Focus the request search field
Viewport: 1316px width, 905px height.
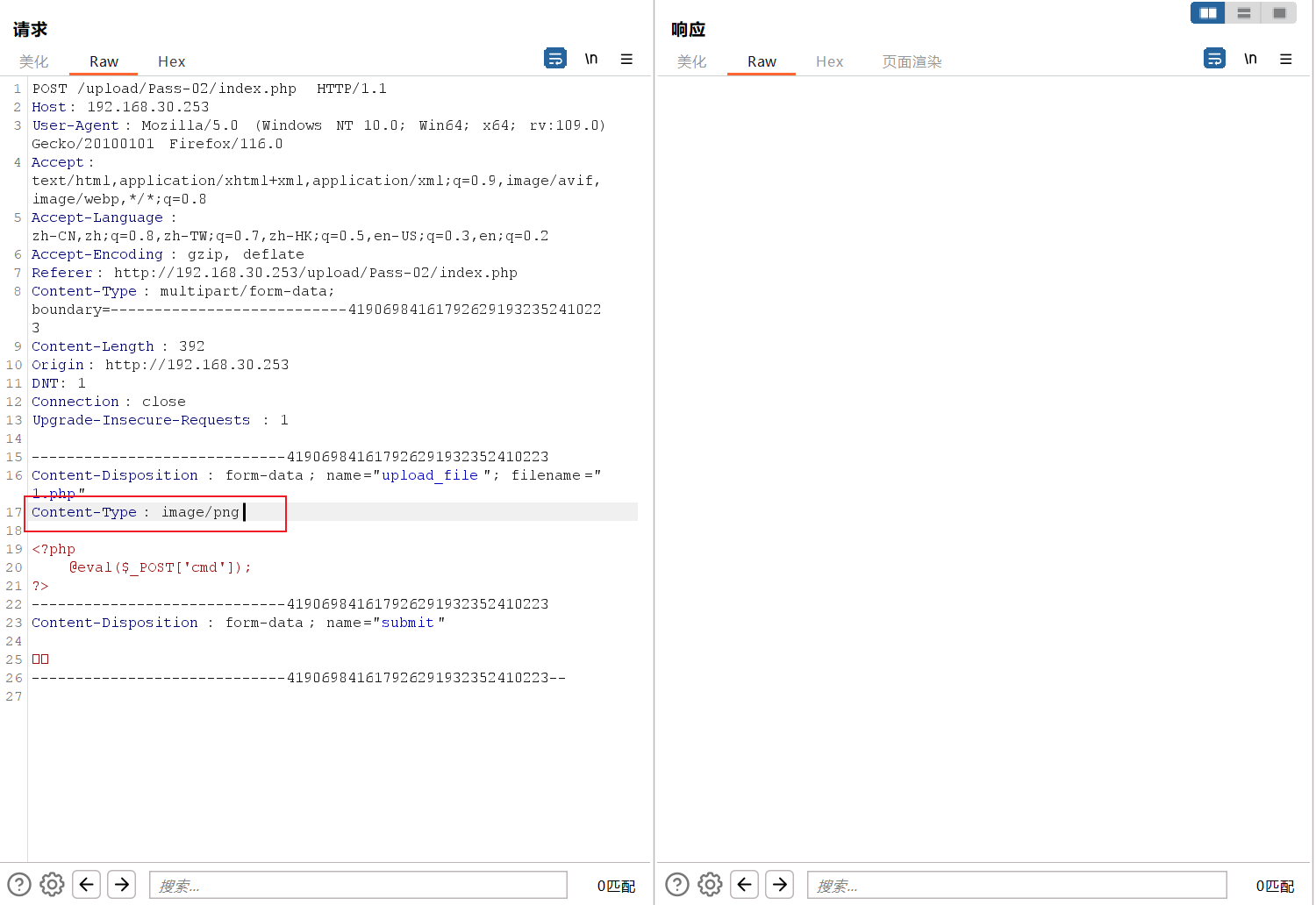(358, 885)
